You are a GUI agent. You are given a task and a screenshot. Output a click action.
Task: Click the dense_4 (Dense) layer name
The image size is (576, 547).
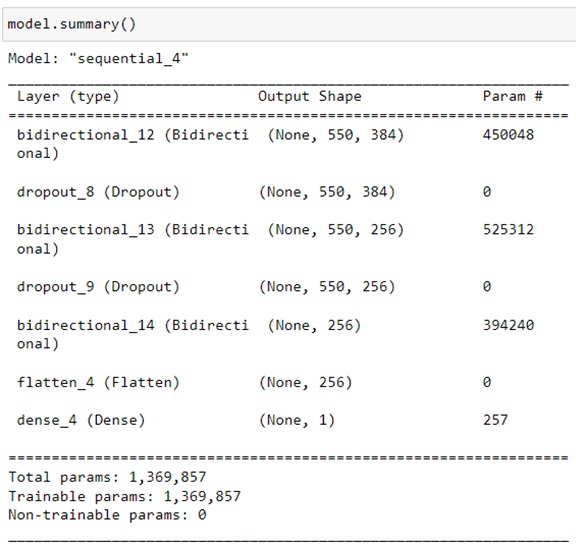(x=81, y=420)
